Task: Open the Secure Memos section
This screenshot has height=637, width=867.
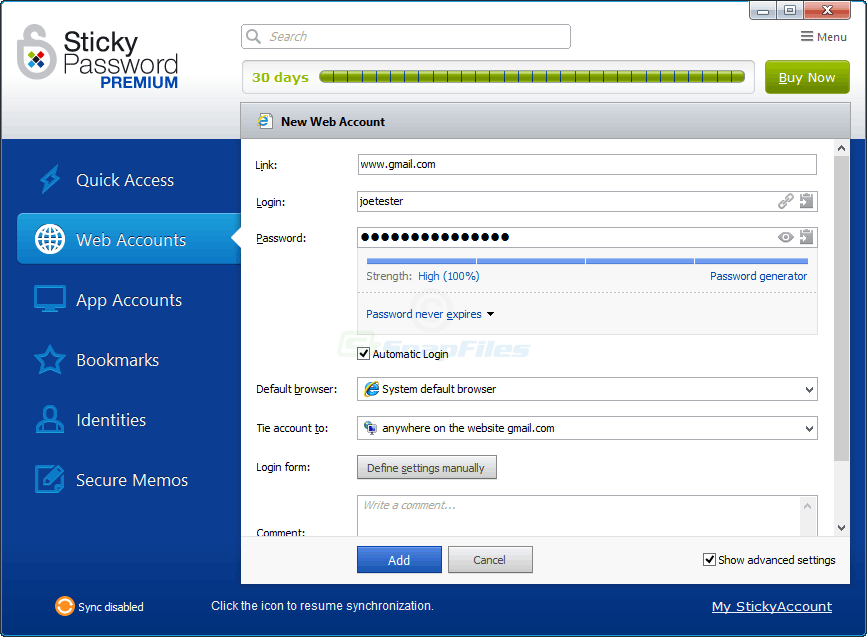Action: [x=132, y=480]
